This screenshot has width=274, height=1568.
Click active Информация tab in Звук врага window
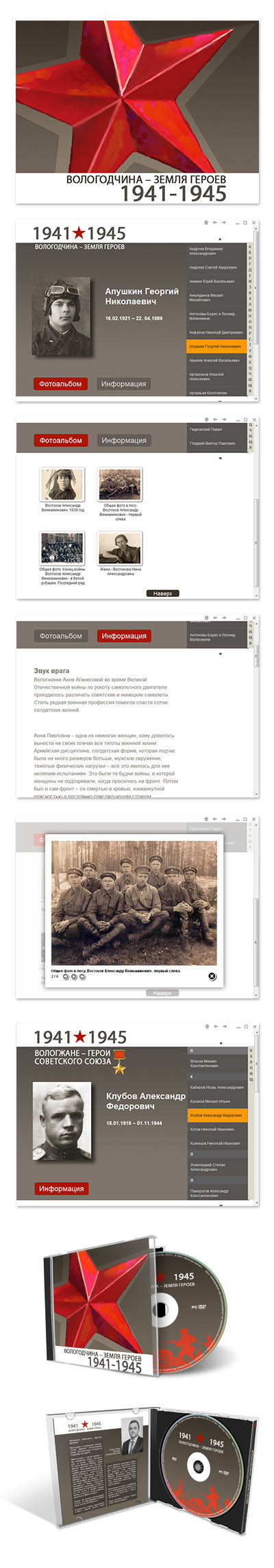124,636
